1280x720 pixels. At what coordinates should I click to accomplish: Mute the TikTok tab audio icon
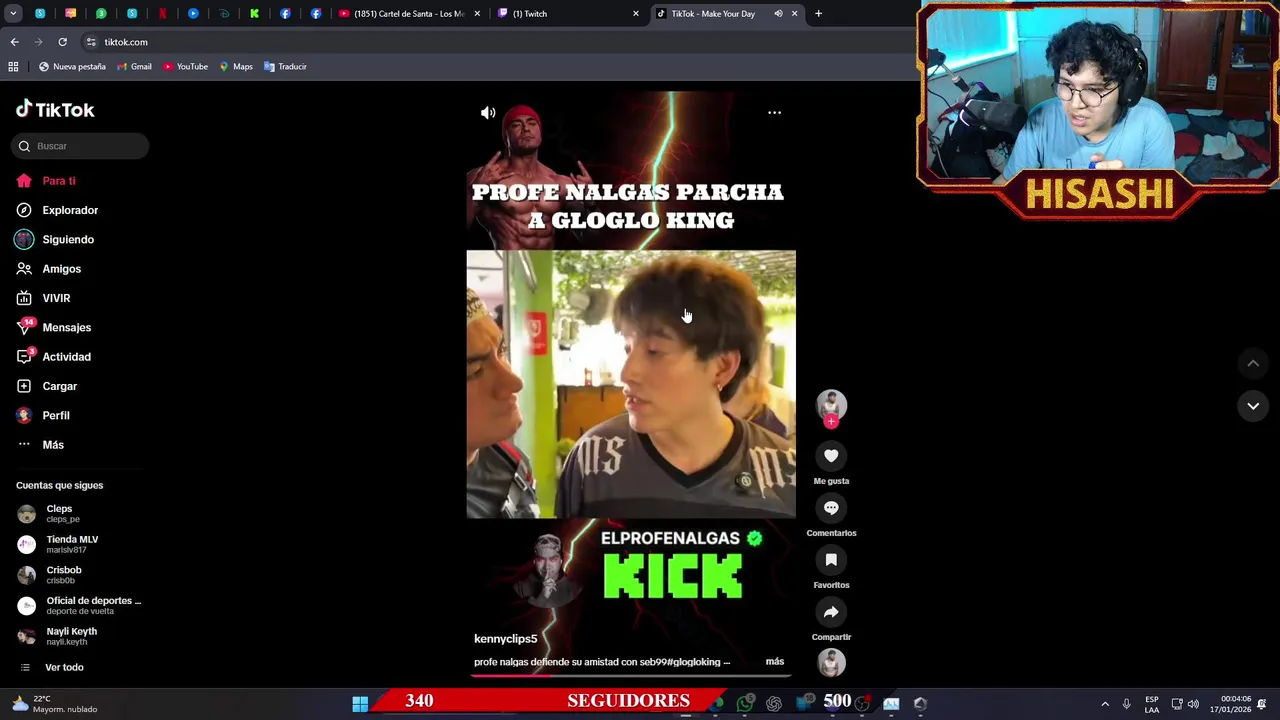click(x=778, y=14)
